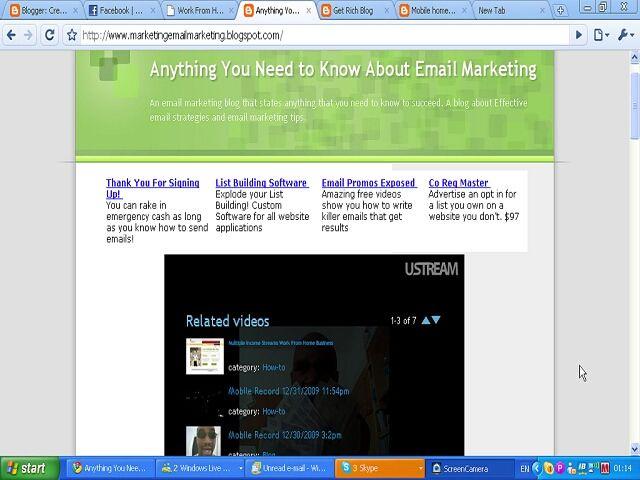The image size is (640, 480).
Task: Open the page control menu dropdown
Action: coord(600,35)
